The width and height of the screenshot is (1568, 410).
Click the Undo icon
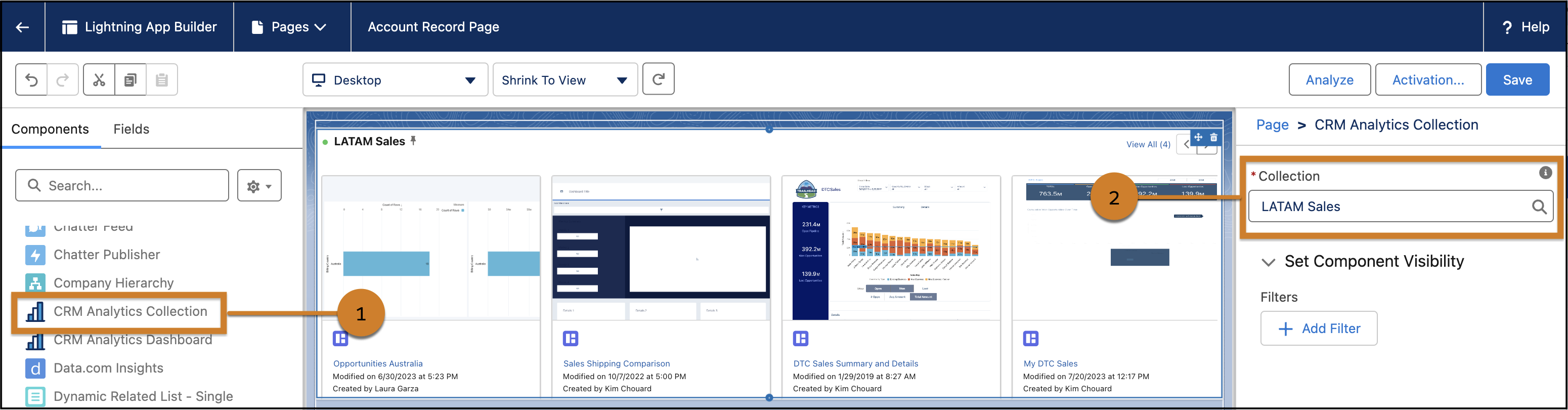[x=32, y=80]
